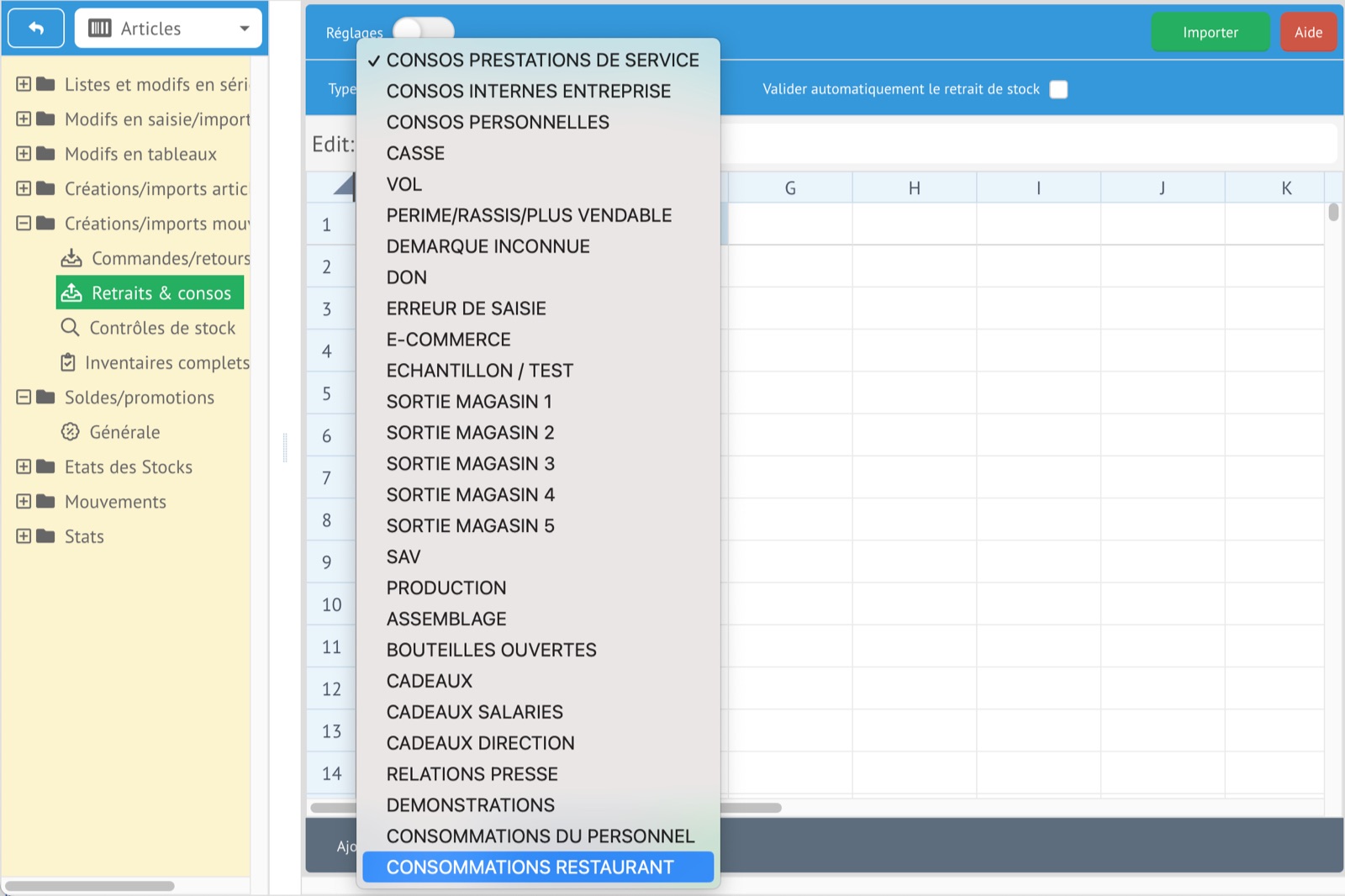This screenshot has height=896, width=1345.
Task: Expand the Mouvements folder
Action: coord(24,502)
